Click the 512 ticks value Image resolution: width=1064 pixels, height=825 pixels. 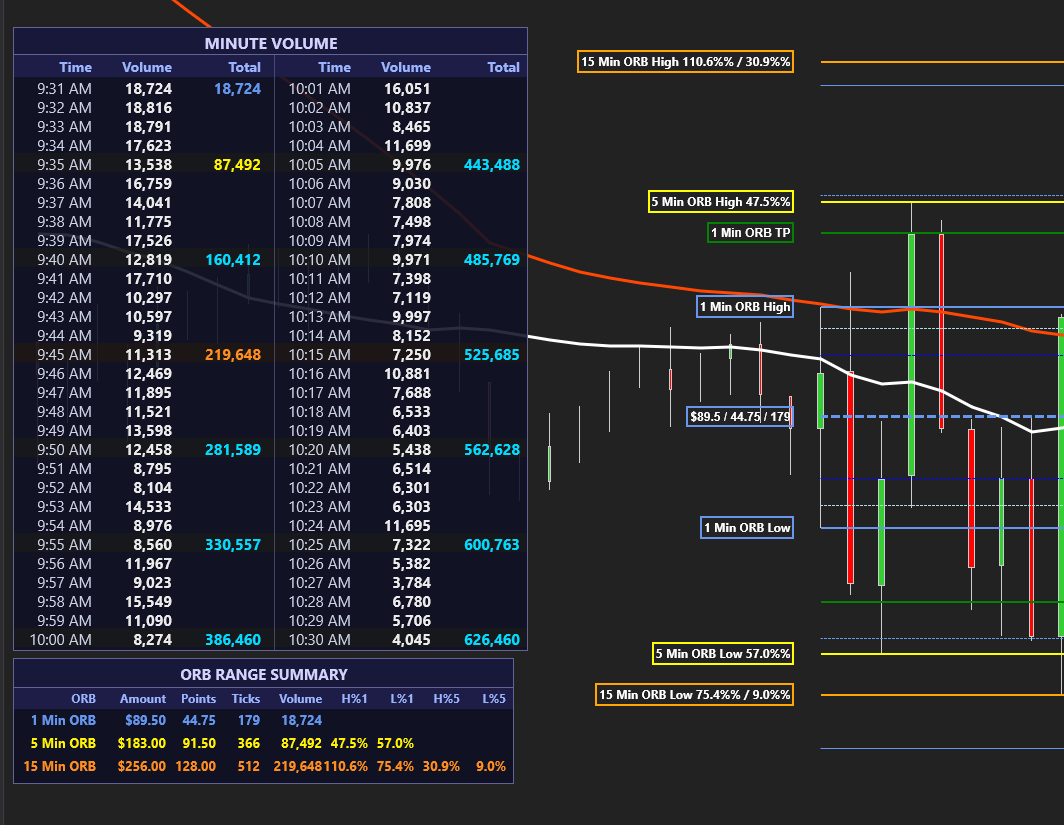pos(248,766)
